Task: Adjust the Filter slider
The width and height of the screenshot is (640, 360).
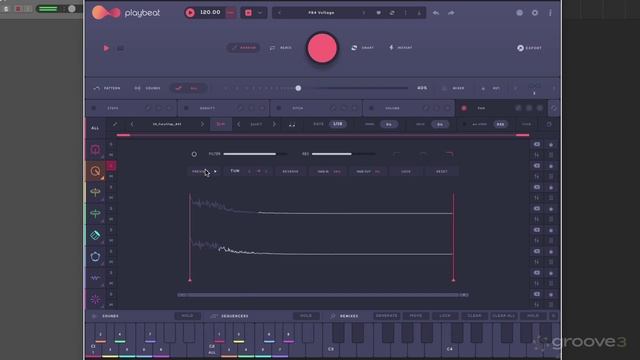Action: coord(255,154)
